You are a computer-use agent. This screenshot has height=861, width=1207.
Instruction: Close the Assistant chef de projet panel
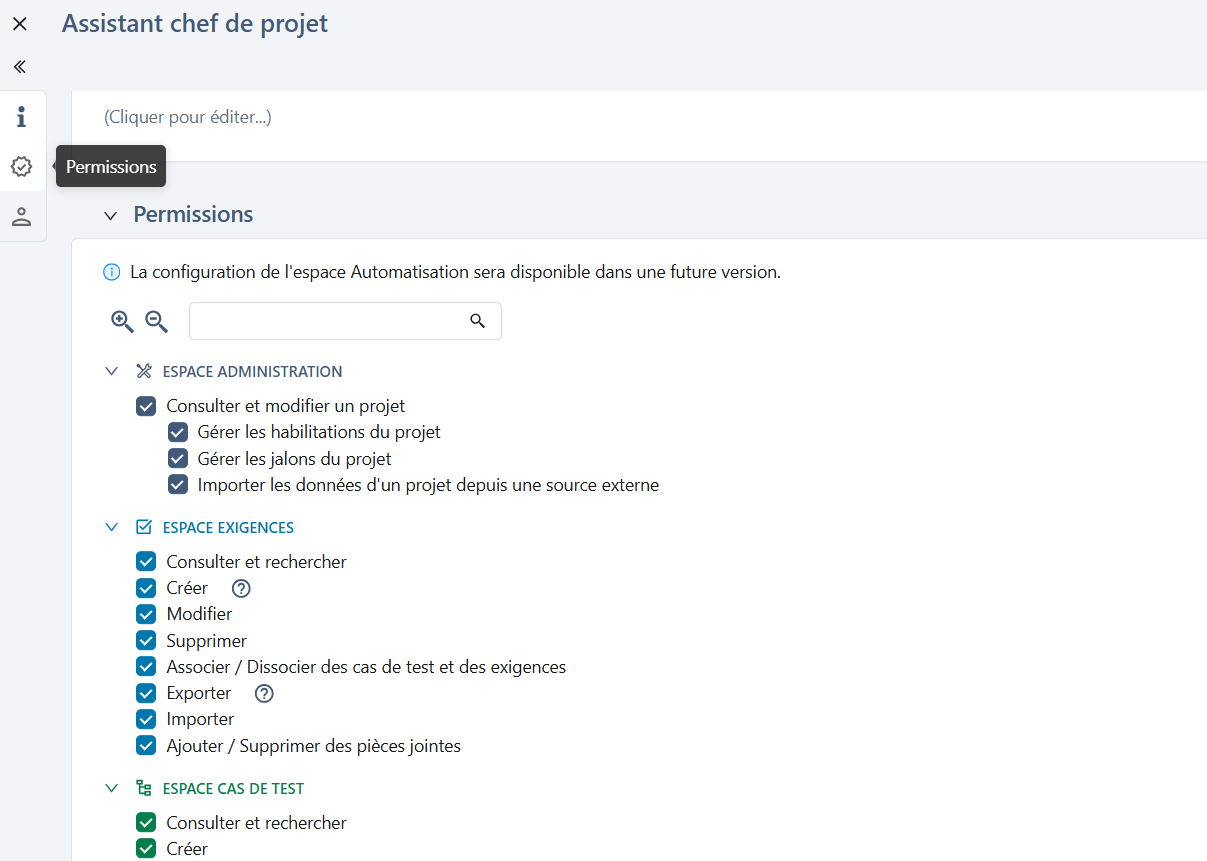19,22
